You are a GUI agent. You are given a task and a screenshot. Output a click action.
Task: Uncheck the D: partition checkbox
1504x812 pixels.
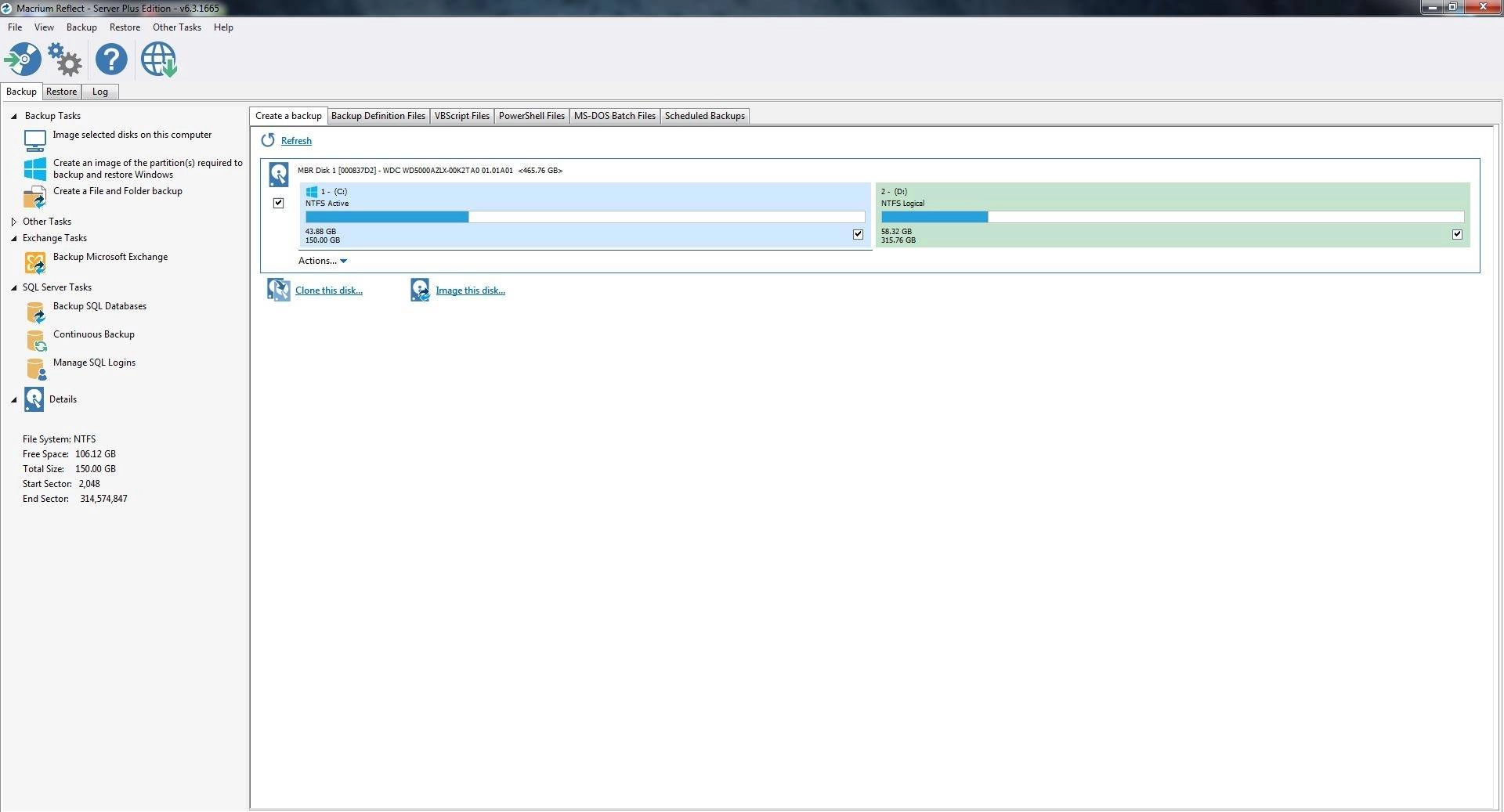pyautogui.click(x=1457, y=234)
